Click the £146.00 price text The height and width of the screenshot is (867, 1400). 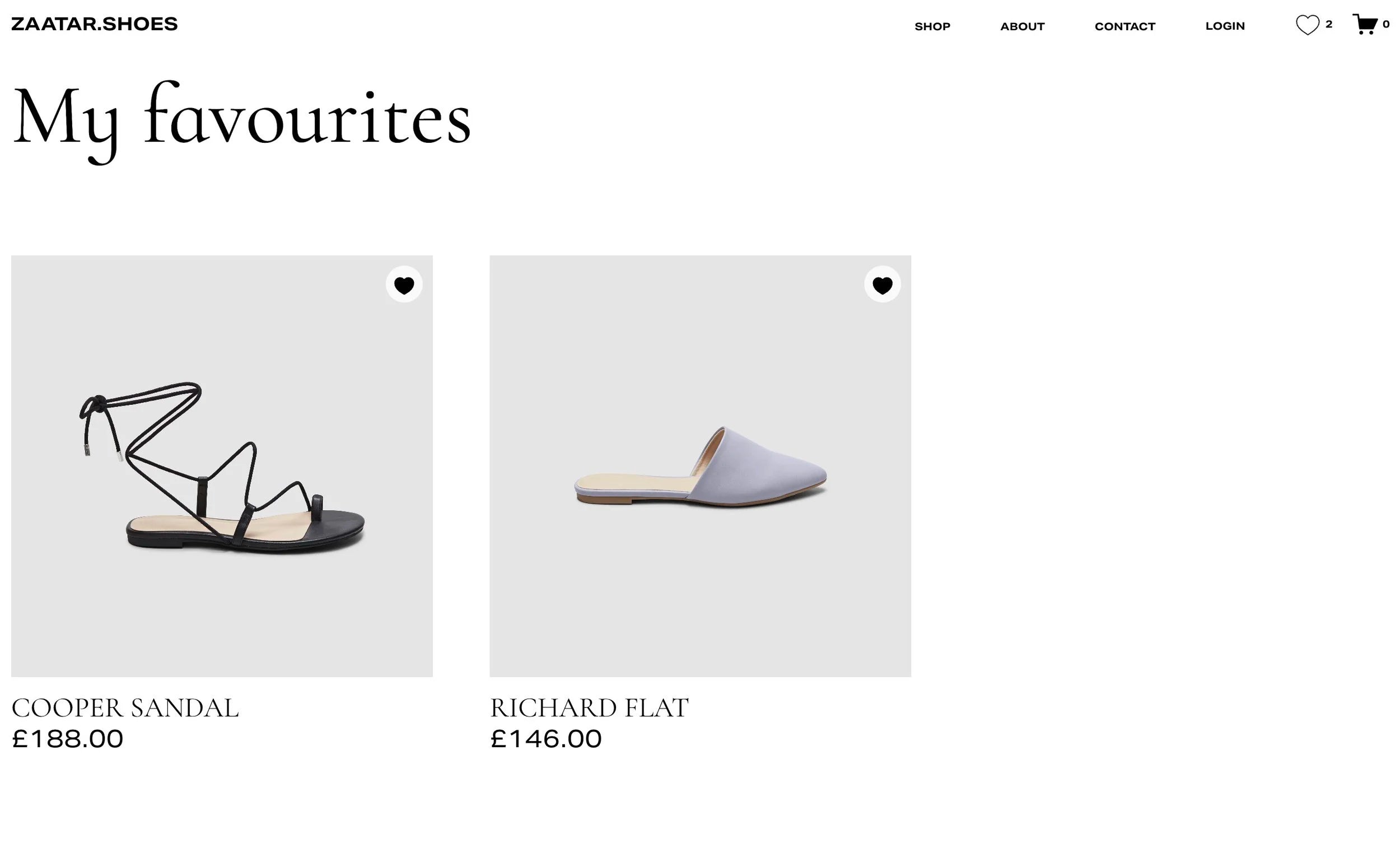coord(546,739)
